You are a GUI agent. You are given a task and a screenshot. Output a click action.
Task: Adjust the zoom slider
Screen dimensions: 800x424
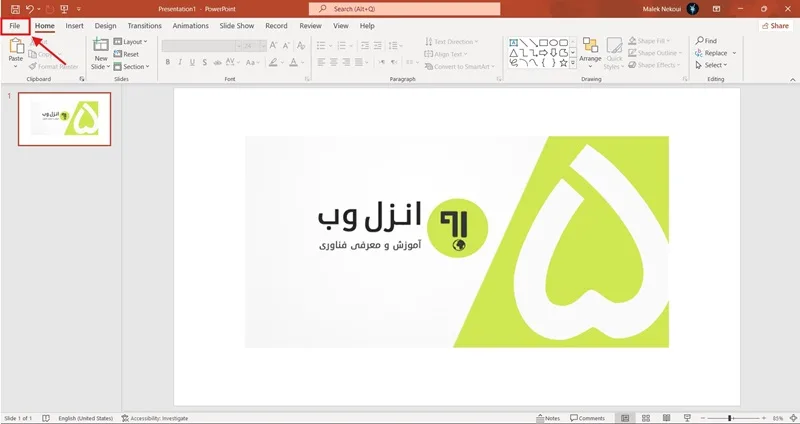click(x=730, y=418)
